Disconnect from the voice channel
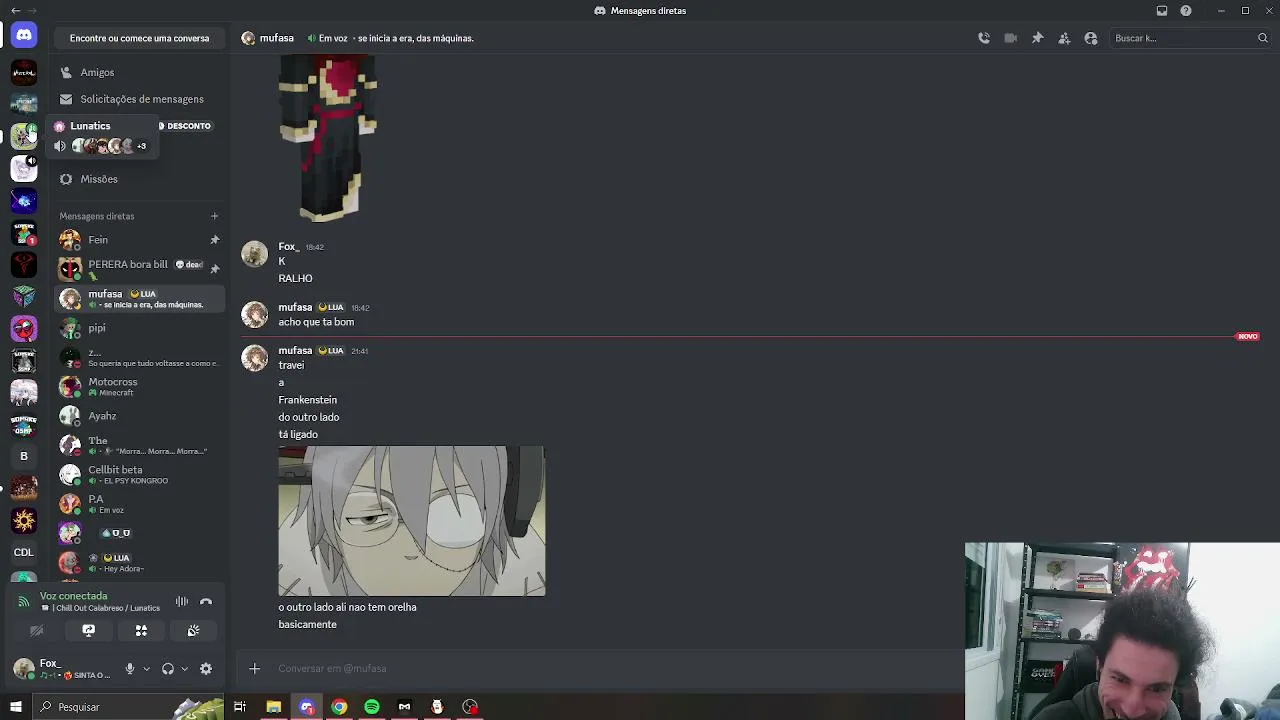 206,602
